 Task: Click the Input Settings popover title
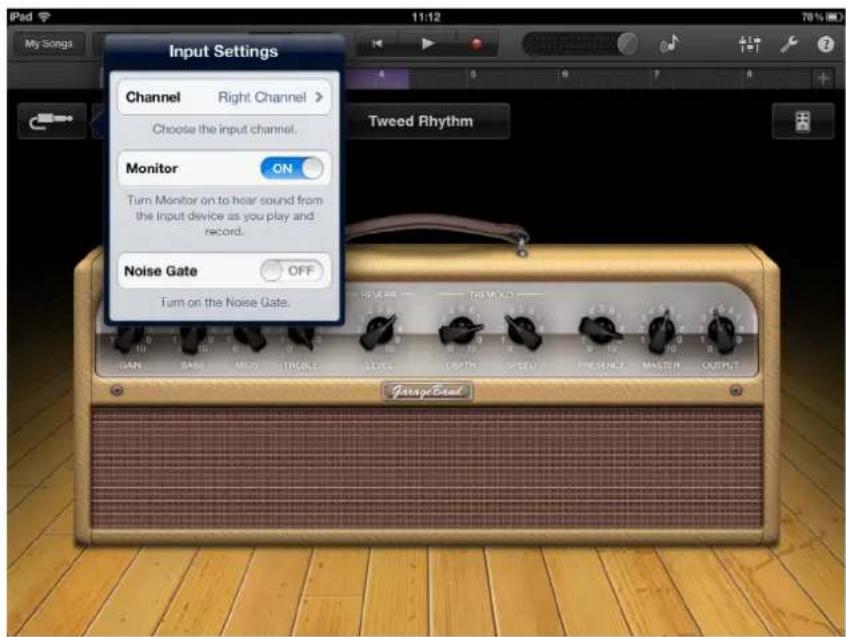(223, 51)
